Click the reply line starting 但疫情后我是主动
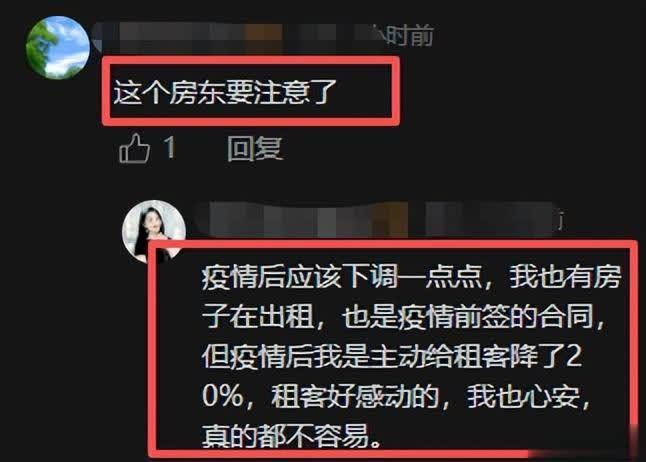Image resolution: width=646 pixels, height=462 pixels. click(x=392, y=356)
